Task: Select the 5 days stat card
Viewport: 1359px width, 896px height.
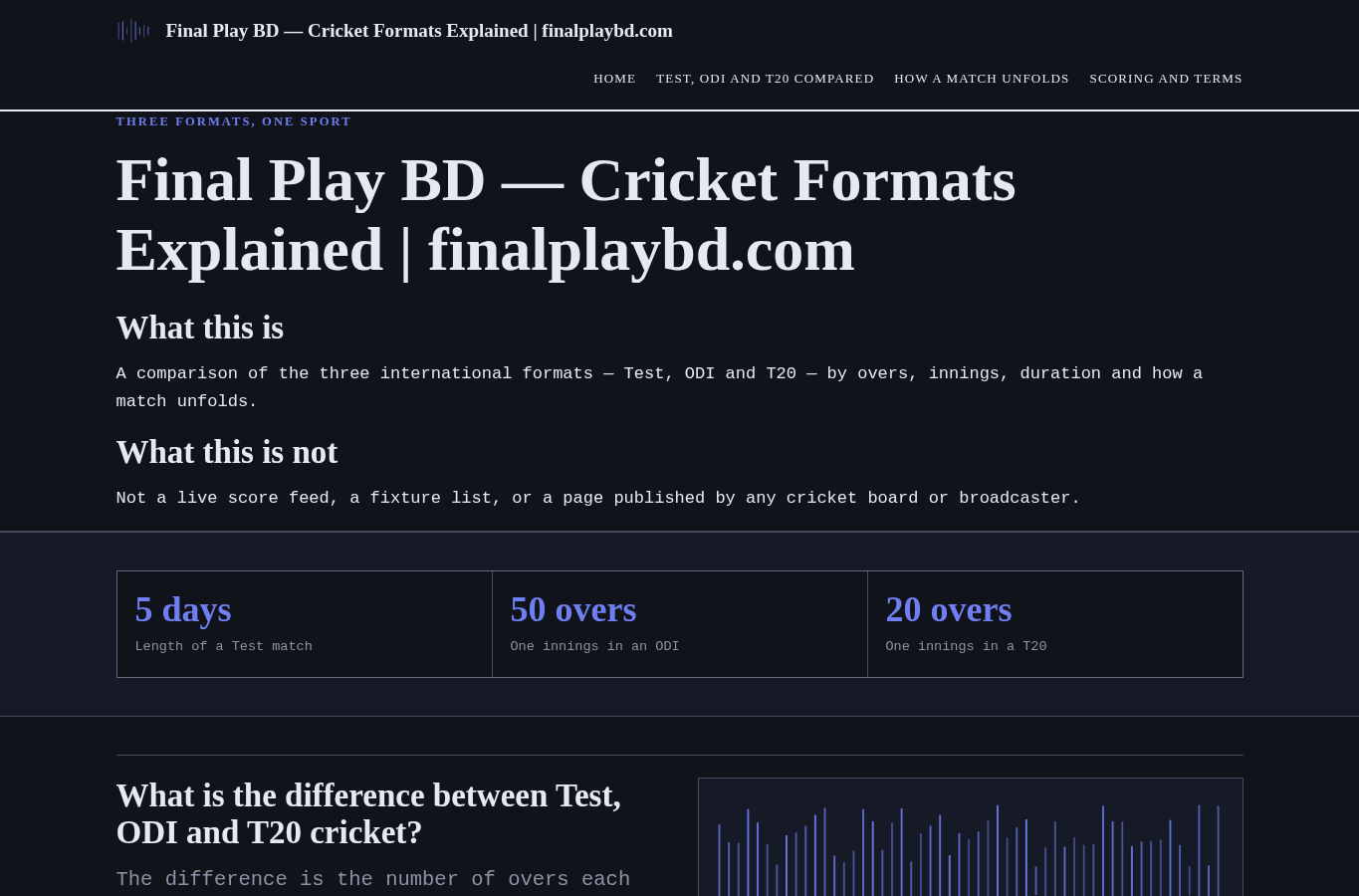Action: coord(305,624)
